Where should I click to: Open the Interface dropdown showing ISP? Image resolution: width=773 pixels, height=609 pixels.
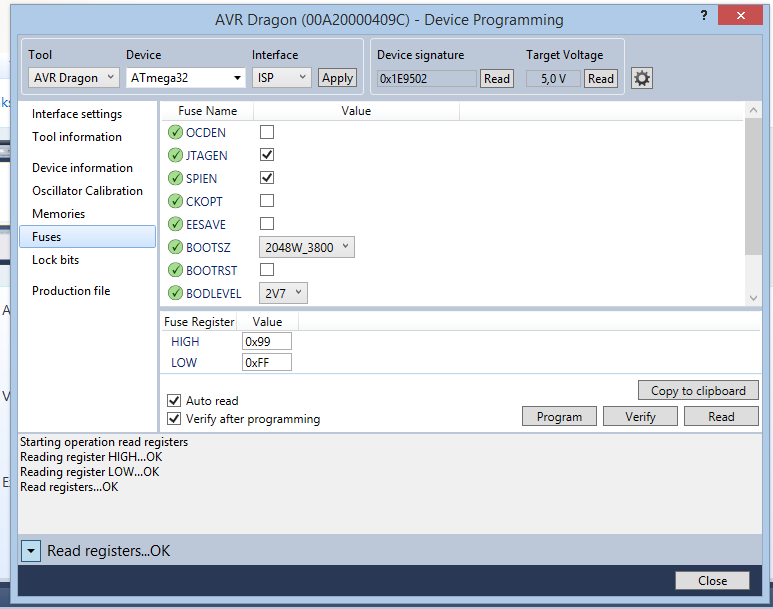pyautogui.click(x=281, y=78)
